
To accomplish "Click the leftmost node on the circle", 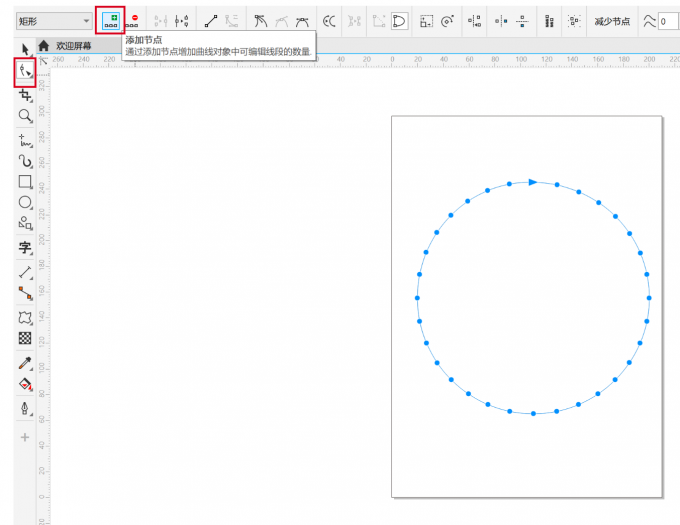I will (x=417, y=298).
